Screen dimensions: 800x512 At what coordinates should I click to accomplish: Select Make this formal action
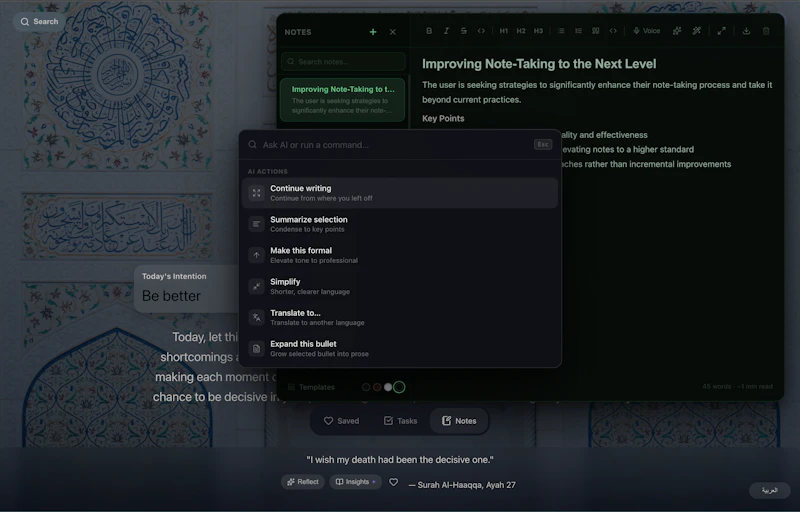tap(400, 255)
